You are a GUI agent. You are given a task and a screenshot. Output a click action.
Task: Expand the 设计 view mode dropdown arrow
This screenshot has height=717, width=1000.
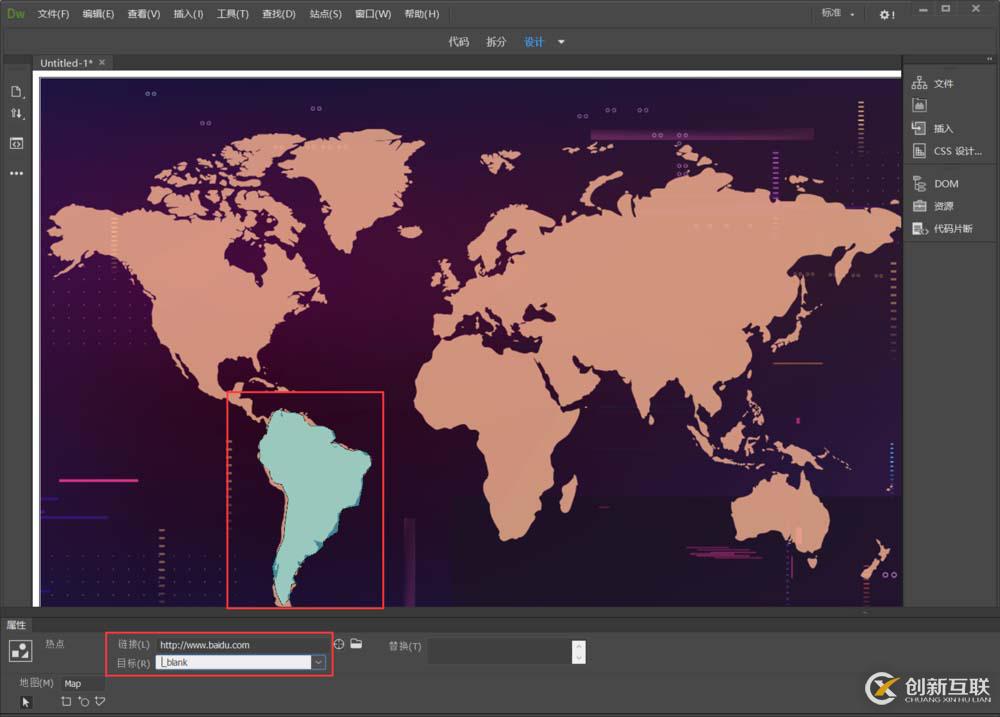[561, 42]
